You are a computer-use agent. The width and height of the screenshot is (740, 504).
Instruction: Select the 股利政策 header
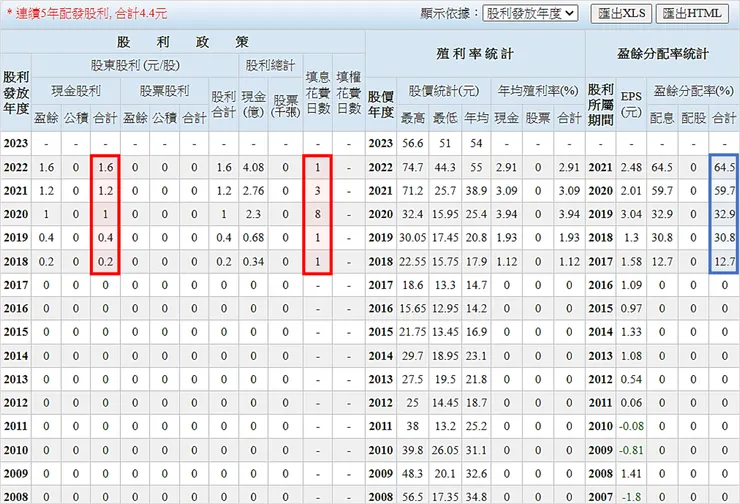coord(183,42)
